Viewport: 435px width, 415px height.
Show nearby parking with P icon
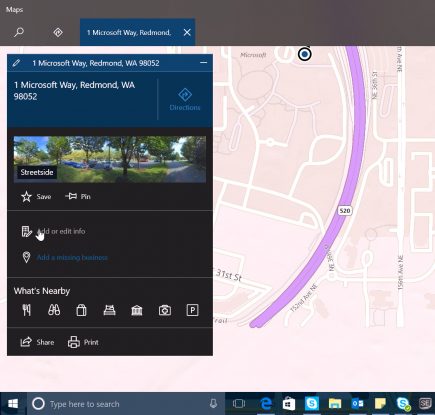[x=192, y=310]
